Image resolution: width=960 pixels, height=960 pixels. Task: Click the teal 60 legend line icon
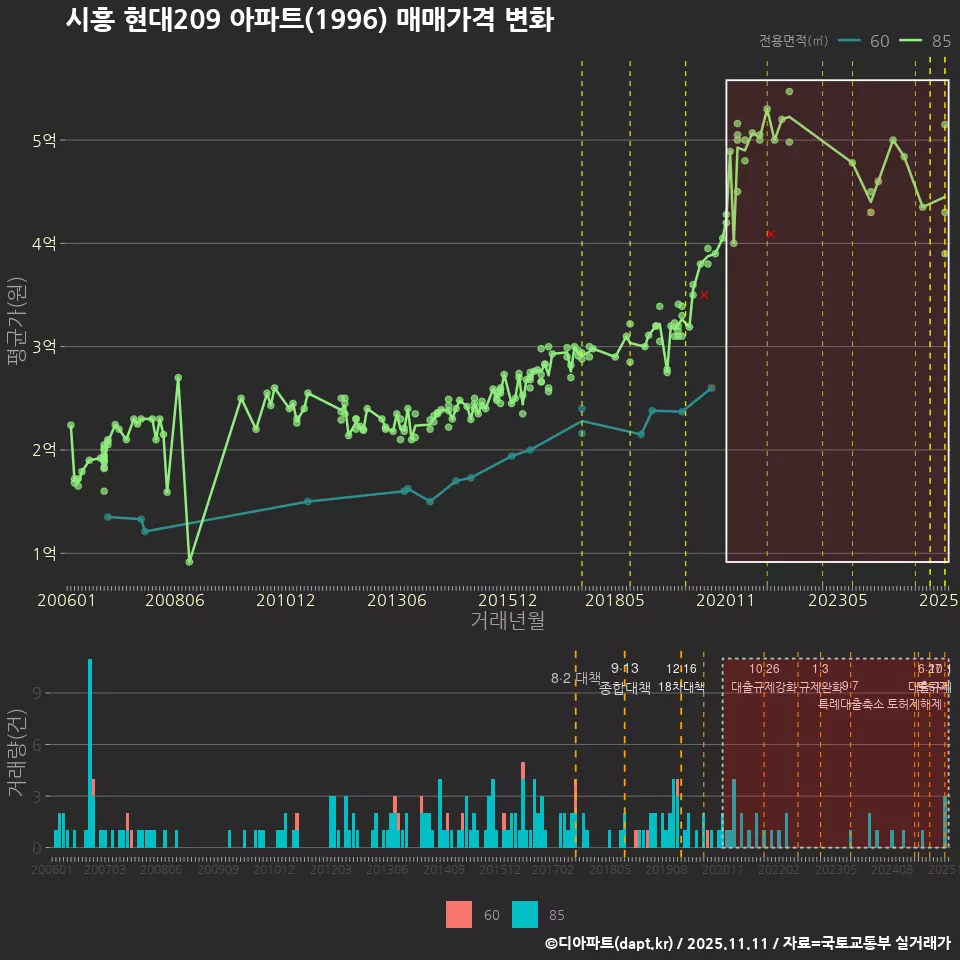(x=849, y=42)
